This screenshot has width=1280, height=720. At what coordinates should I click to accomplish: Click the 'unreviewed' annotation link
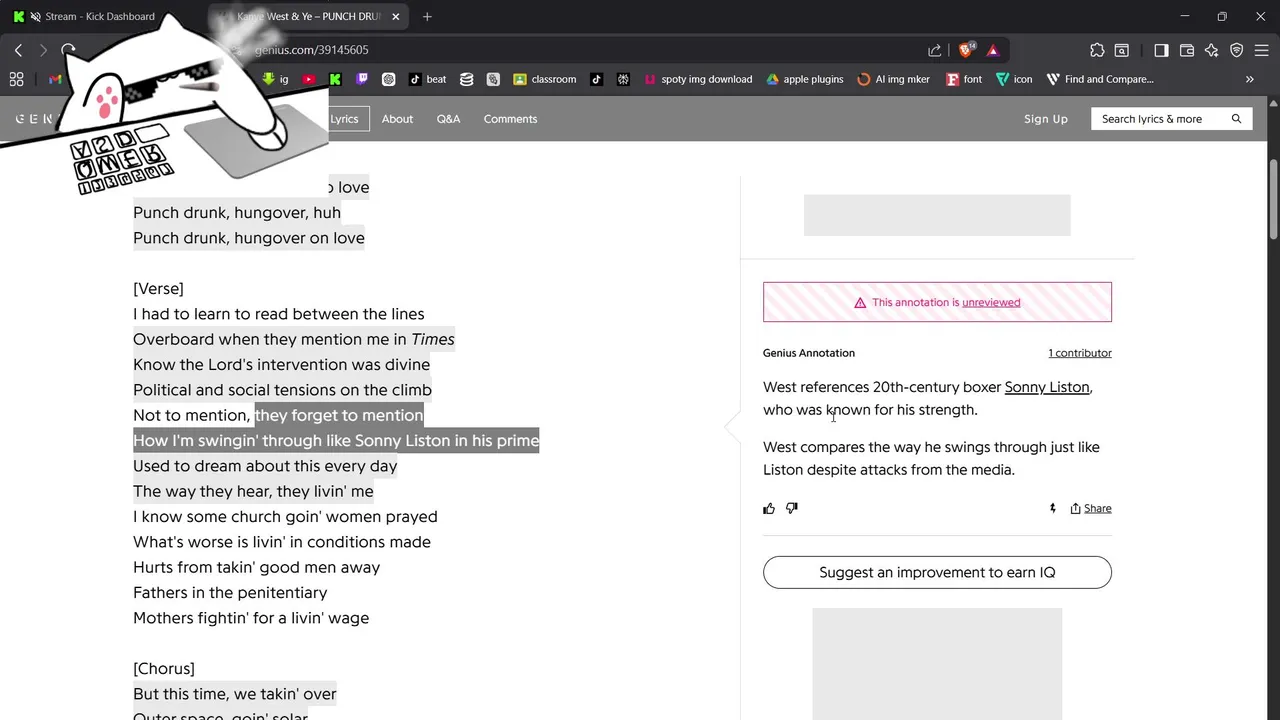tap(991, 302)
